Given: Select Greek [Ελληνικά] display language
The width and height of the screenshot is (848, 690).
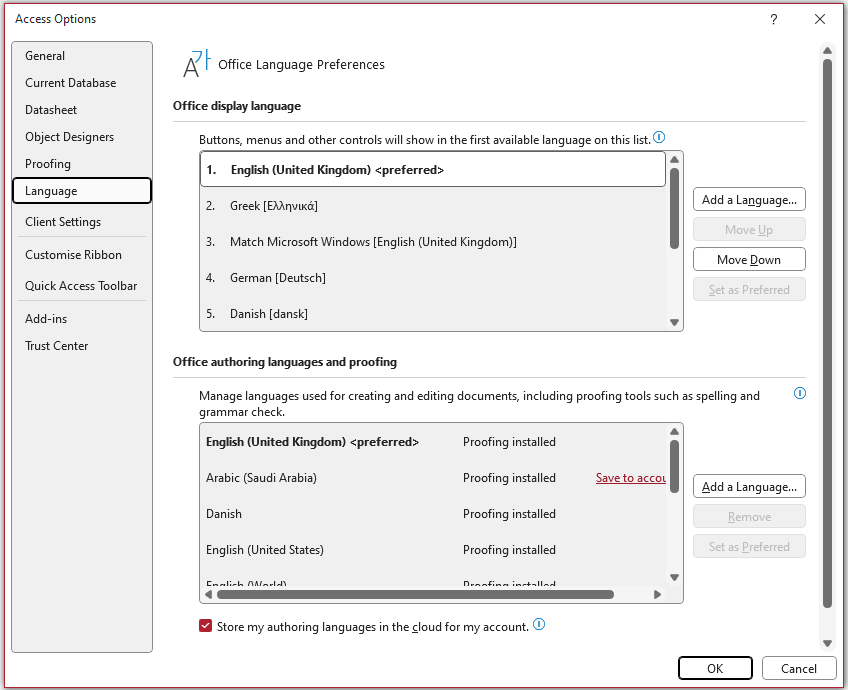Looking at the screenshot, I should tap(433, 206).
